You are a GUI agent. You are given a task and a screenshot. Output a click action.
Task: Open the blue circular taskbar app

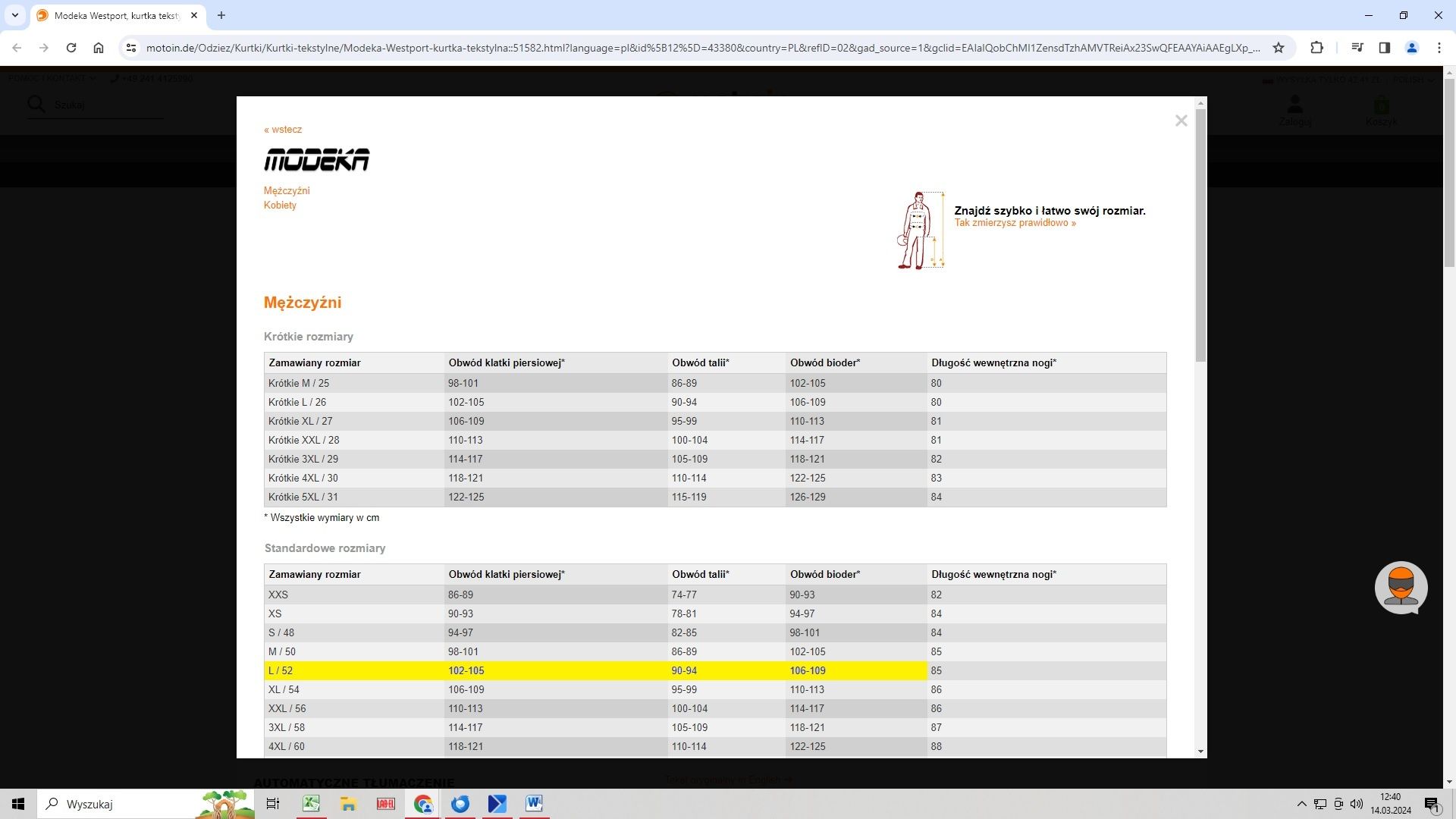click(460, 804)
